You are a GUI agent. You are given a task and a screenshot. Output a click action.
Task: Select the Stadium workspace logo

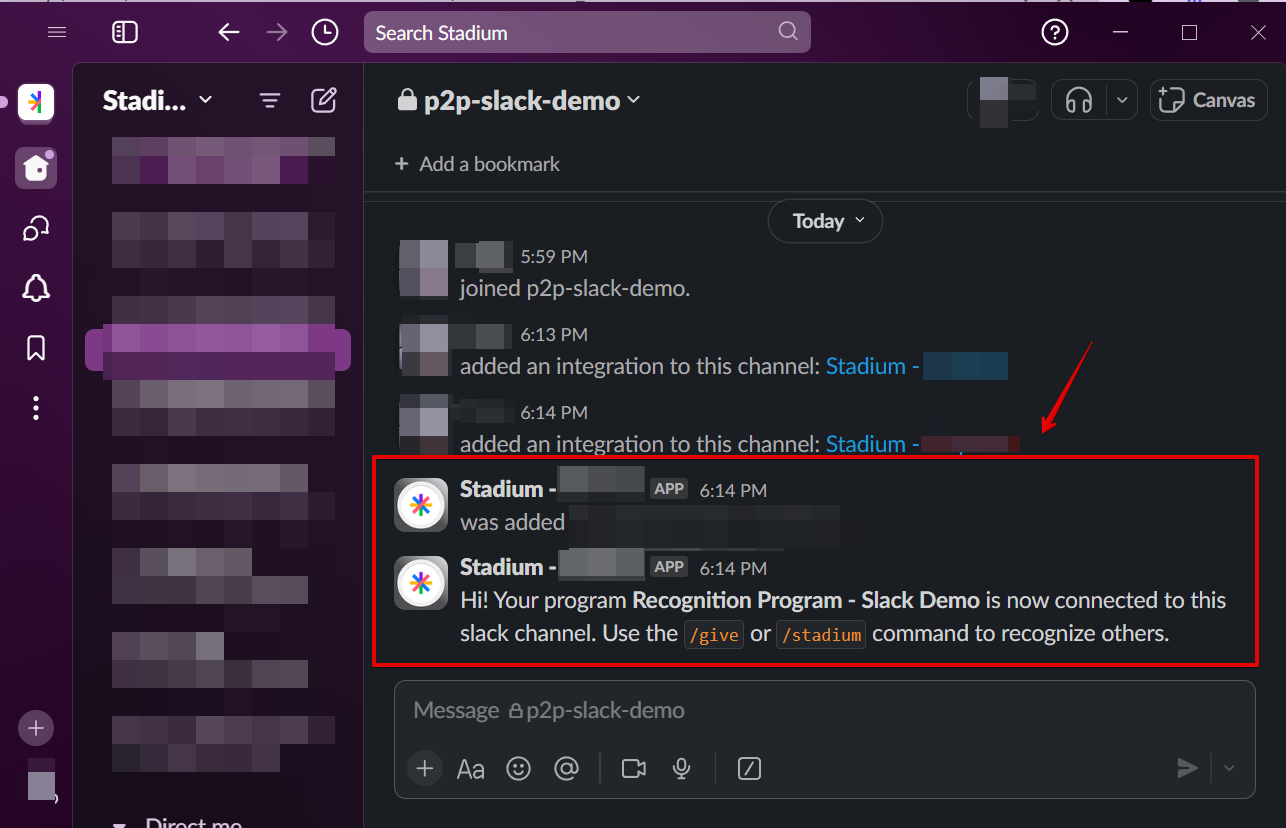[36, 102]
